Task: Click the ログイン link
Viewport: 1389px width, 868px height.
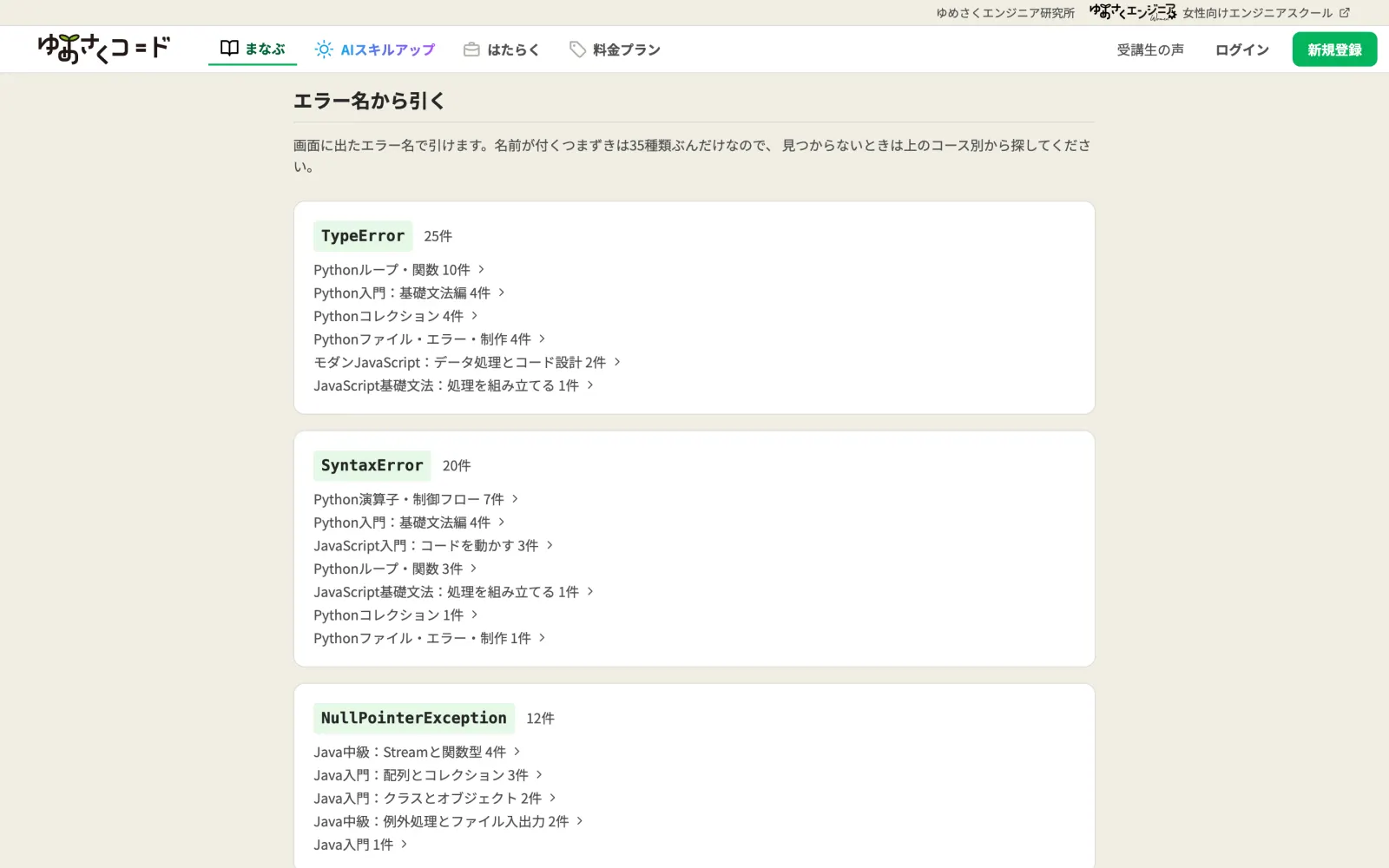Action: pyautogui.click(x=1242, y=49)
